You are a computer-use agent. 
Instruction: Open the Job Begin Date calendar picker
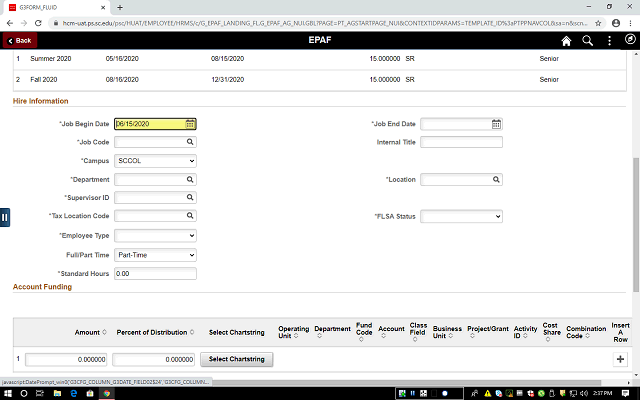pos(190,124)
